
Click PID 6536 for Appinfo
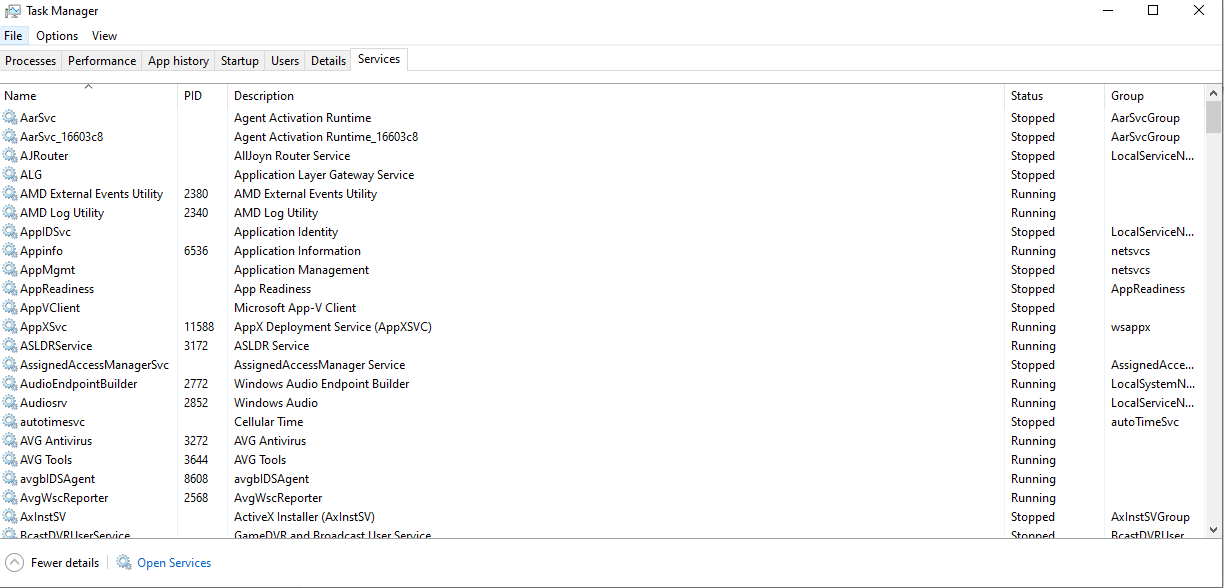[x=196, y=251]
